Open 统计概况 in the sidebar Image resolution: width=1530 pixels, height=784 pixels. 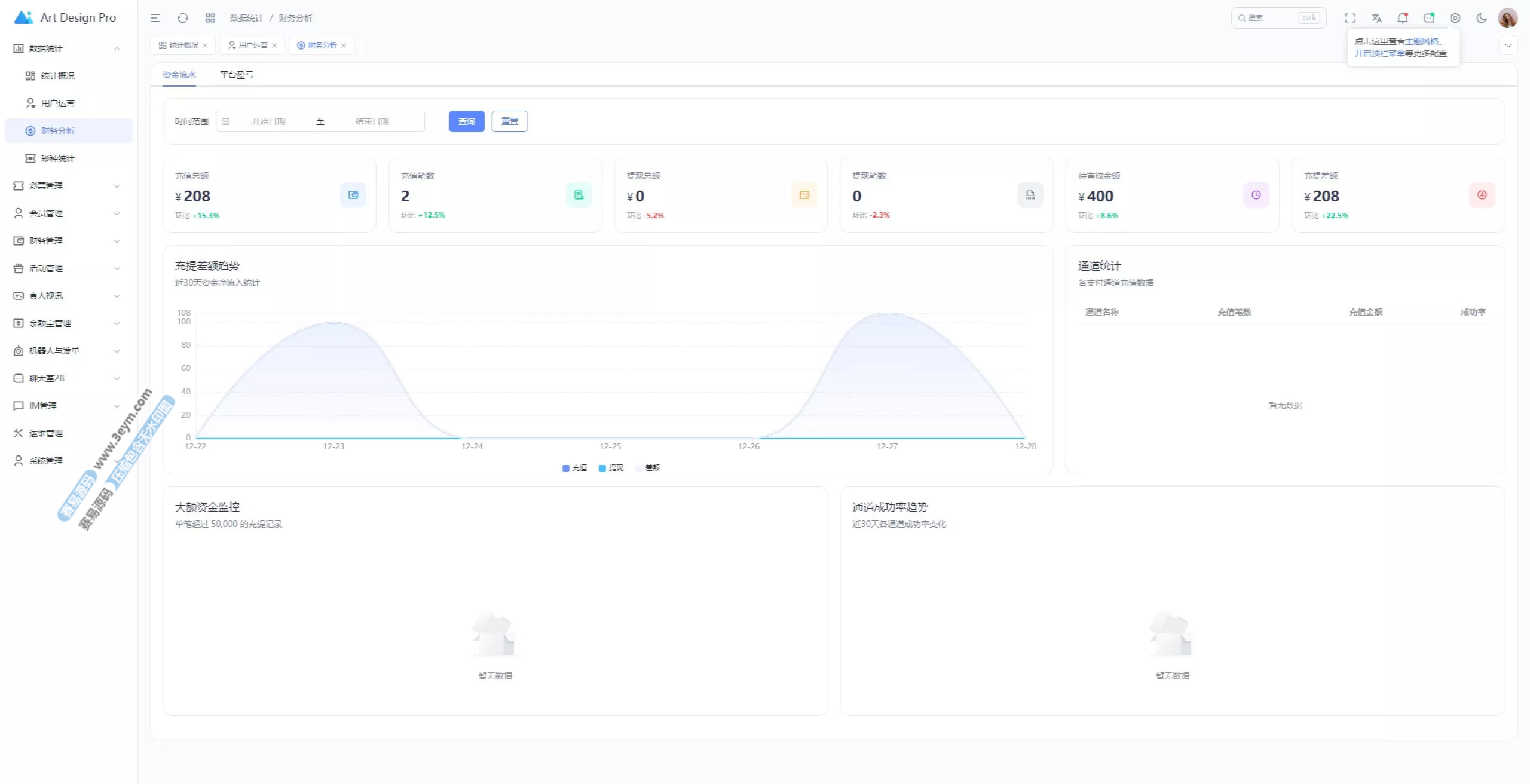coord(58,76)
